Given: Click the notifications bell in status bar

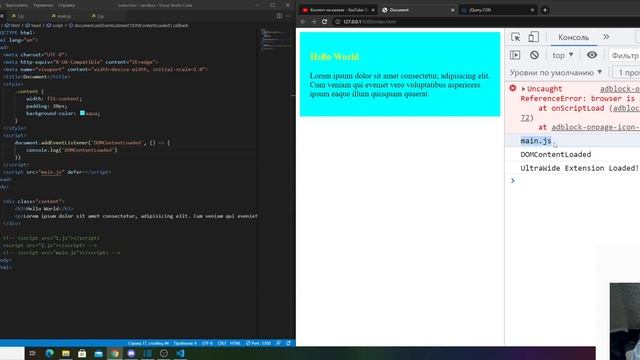Looking at the screenshot, I should coord(289,343).
